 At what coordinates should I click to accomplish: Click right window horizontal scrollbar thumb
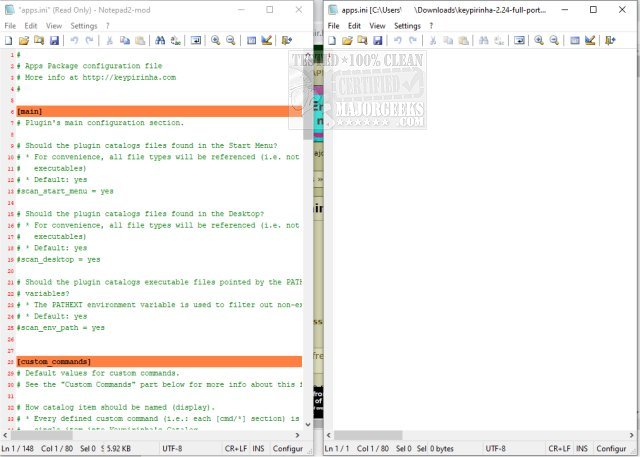click(x=368, y=435)
